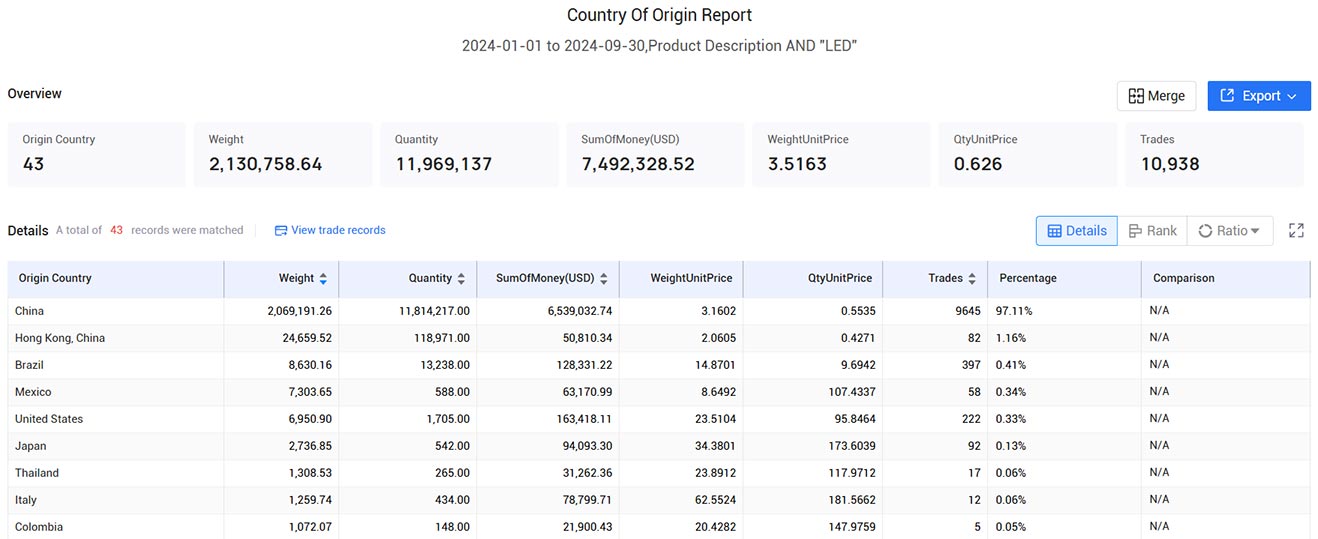Image resolution: width=1318 pixels, height=539 pixels.
Task: Open View trade records link
Action: (330, 230)
